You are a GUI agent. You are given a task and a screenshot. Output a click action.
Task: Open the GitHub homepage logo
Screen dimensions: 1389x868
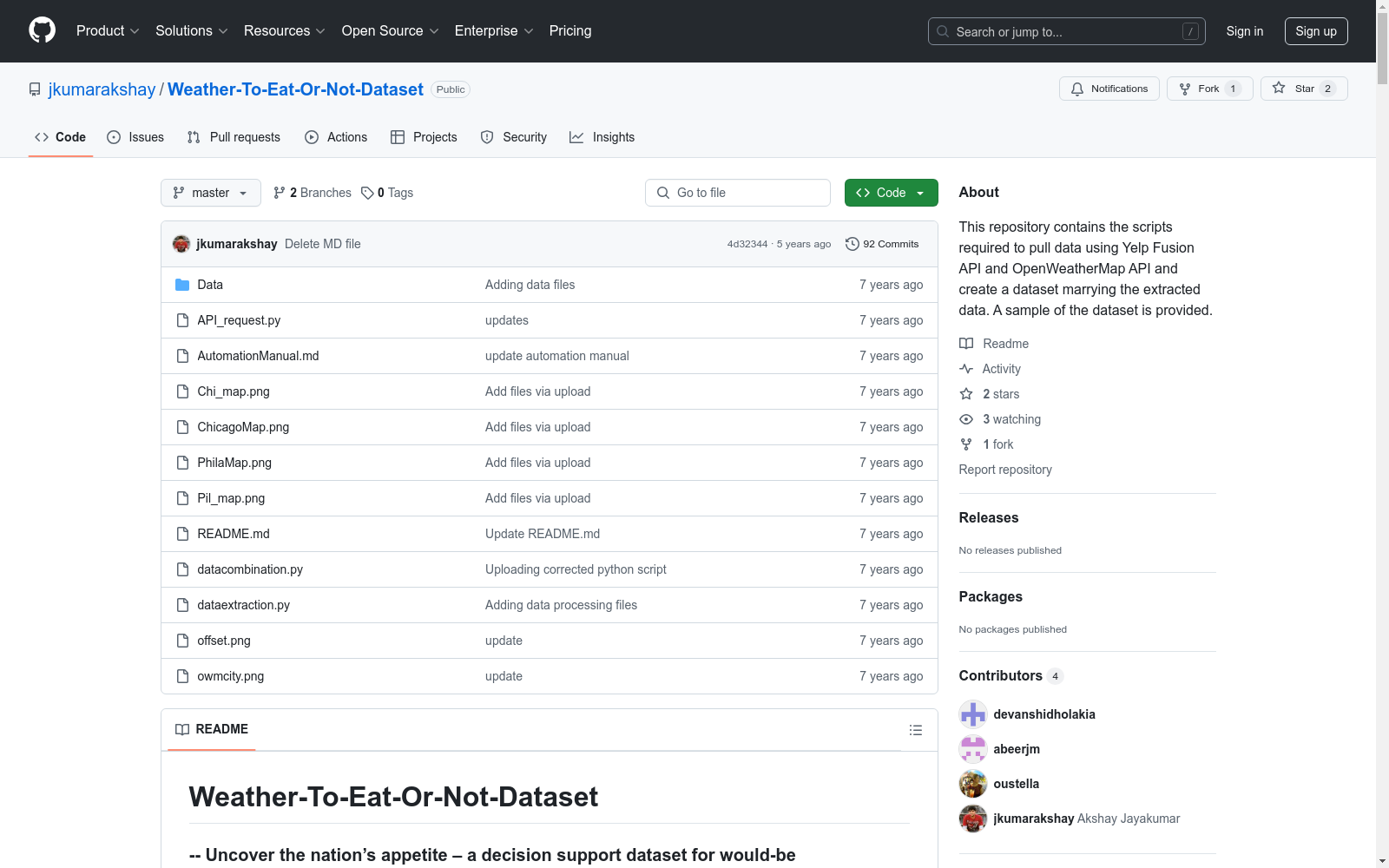click(42, 30)
